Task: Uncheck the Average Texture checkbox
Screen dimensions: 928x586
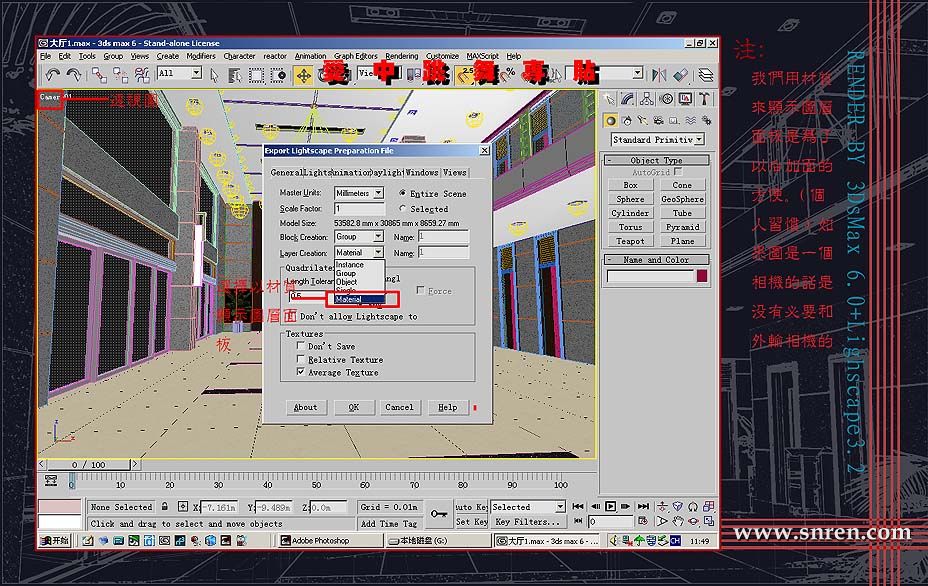Action: (x=301, y=372)
